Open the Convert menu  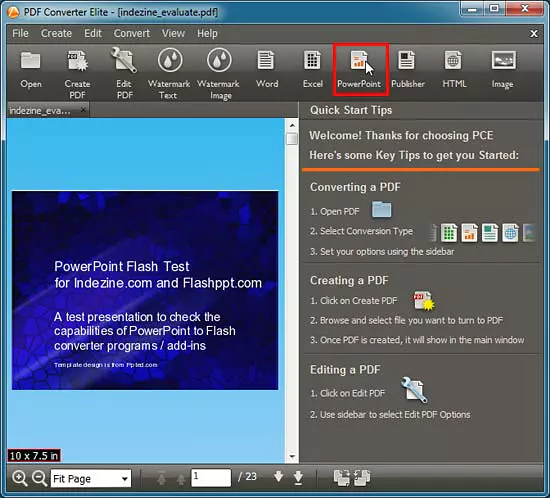coord(132,33)
